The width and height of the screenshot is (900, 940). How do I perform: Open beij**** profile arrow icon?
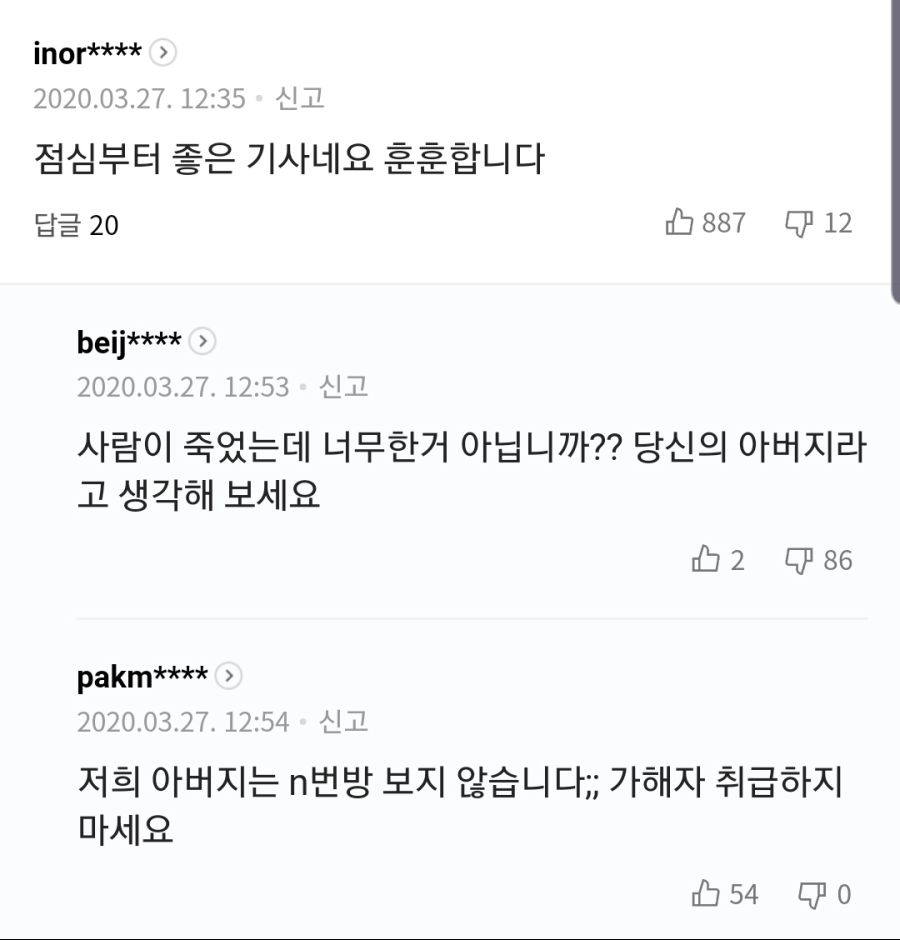pyautogui.click(x=202, y=342)
